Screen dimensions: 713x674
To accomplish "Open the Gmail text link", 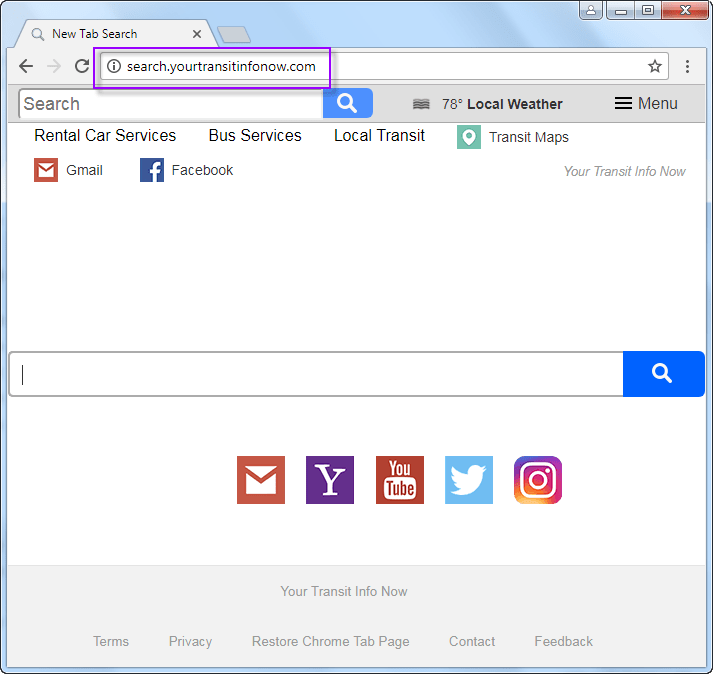I will pyautogui.click(x=85, y=170).
